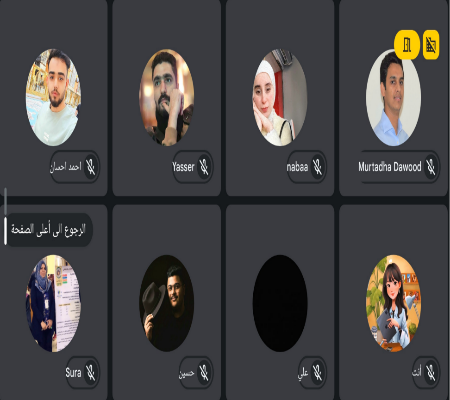Select the black avatar of علي
This screenshot has width=450, height=400.
tap(280, 303)
